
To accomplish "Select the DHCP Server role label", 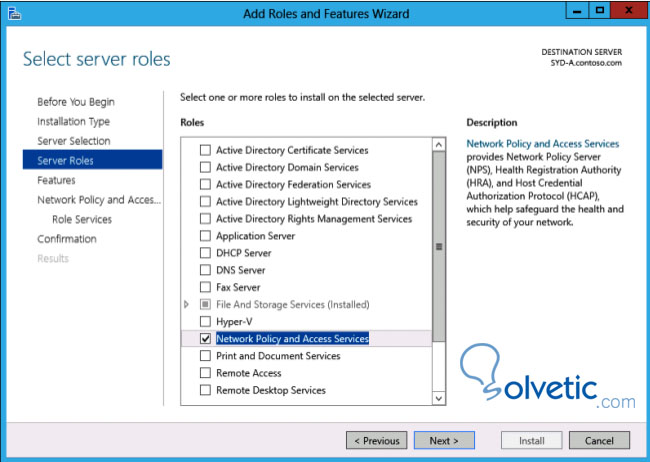I will tap(244, 253).
